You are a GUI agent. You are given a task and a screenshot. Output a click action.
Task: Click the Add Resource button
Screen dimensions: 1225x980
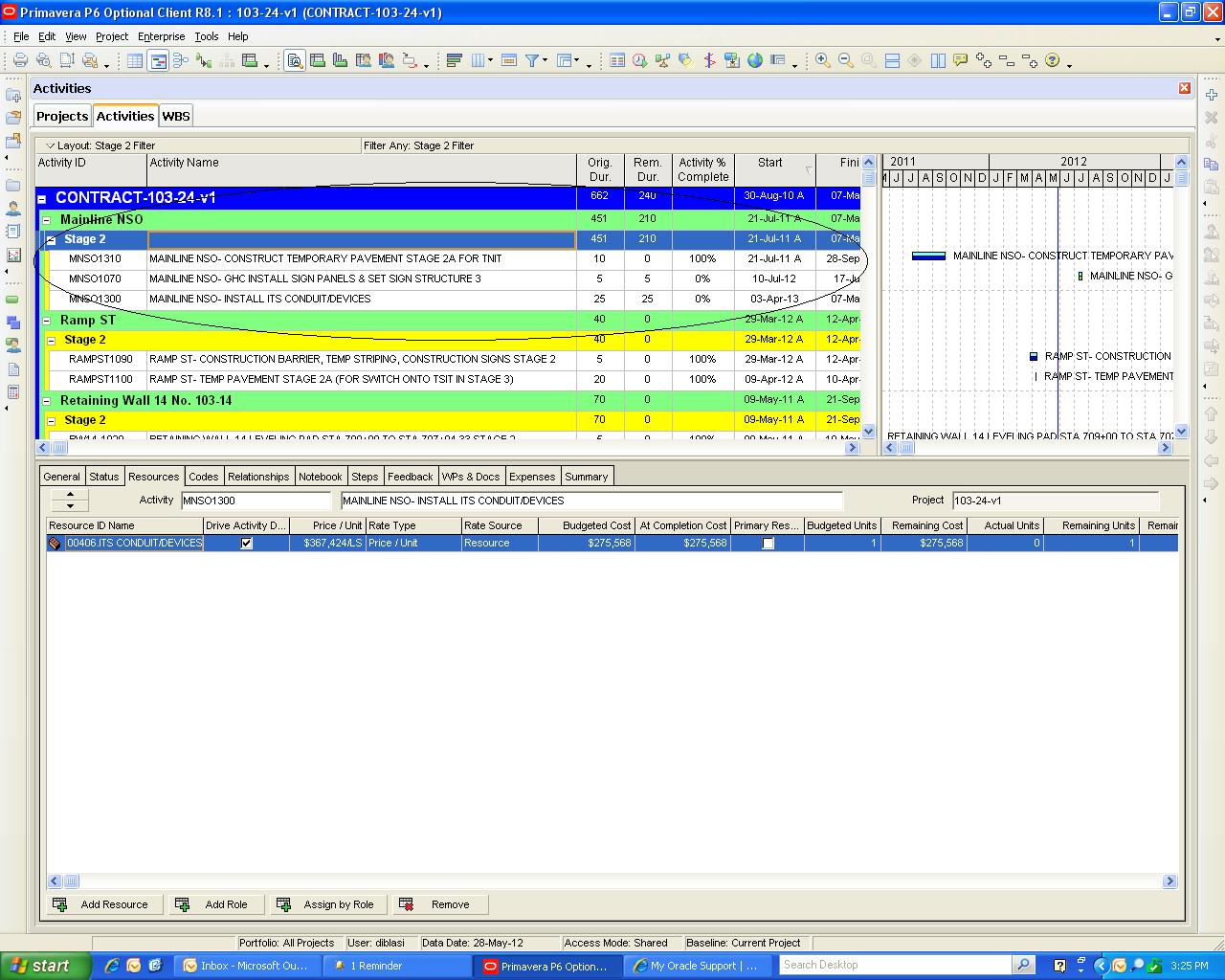click(x=104, y=904)
